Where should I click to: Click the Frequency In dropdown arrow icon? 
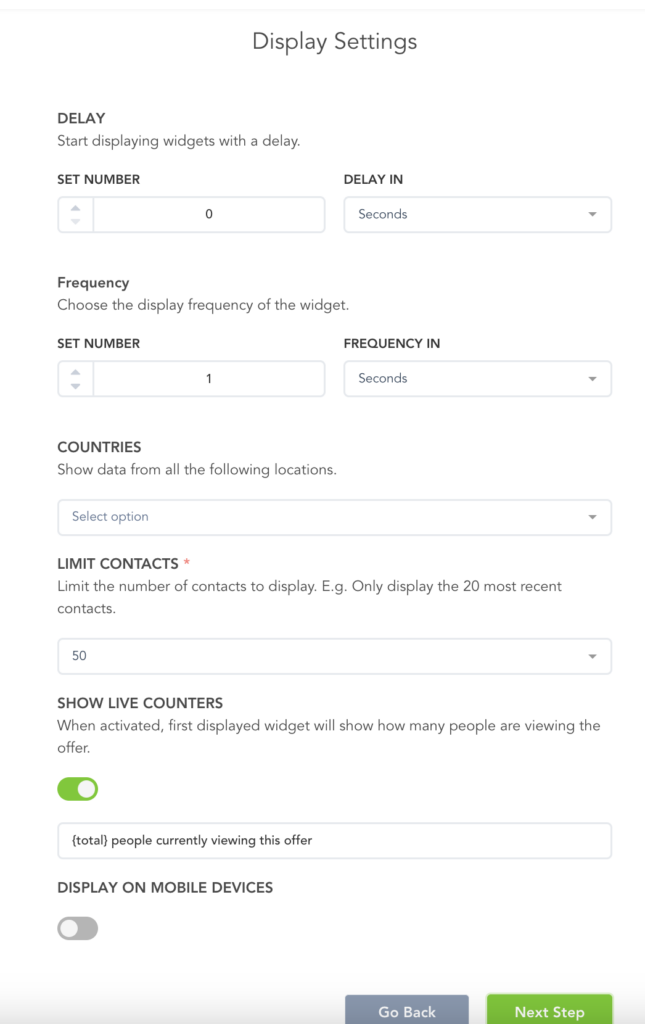[592, 380]
